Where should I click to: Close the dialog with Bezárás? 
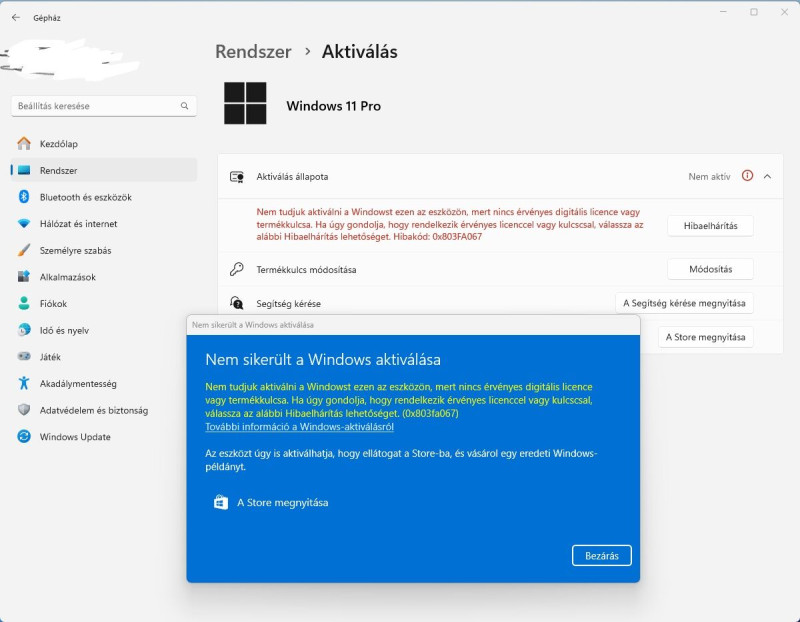[602, 556]
